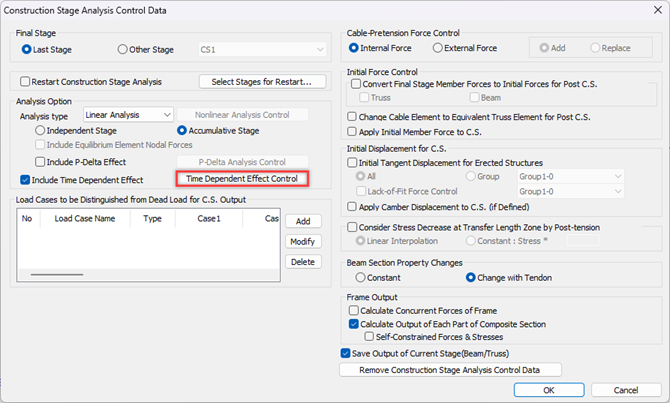Open Time Dependent Effect Control
The width and height of the screenshot is (670, 403).
tap(242, 179)
